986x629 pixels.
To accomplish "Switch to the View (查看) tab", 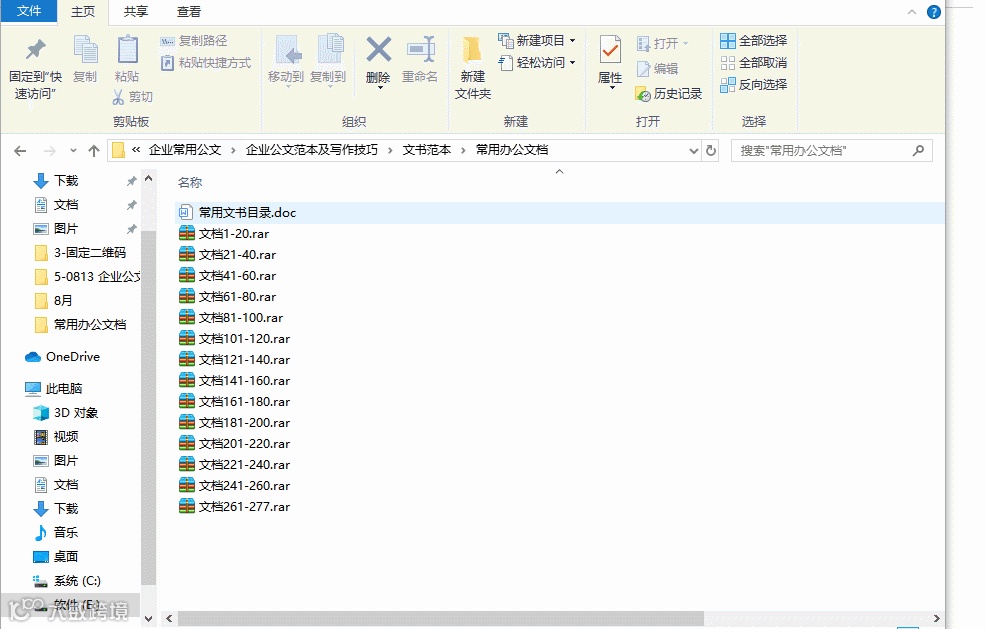I will (x=189, y=12).
